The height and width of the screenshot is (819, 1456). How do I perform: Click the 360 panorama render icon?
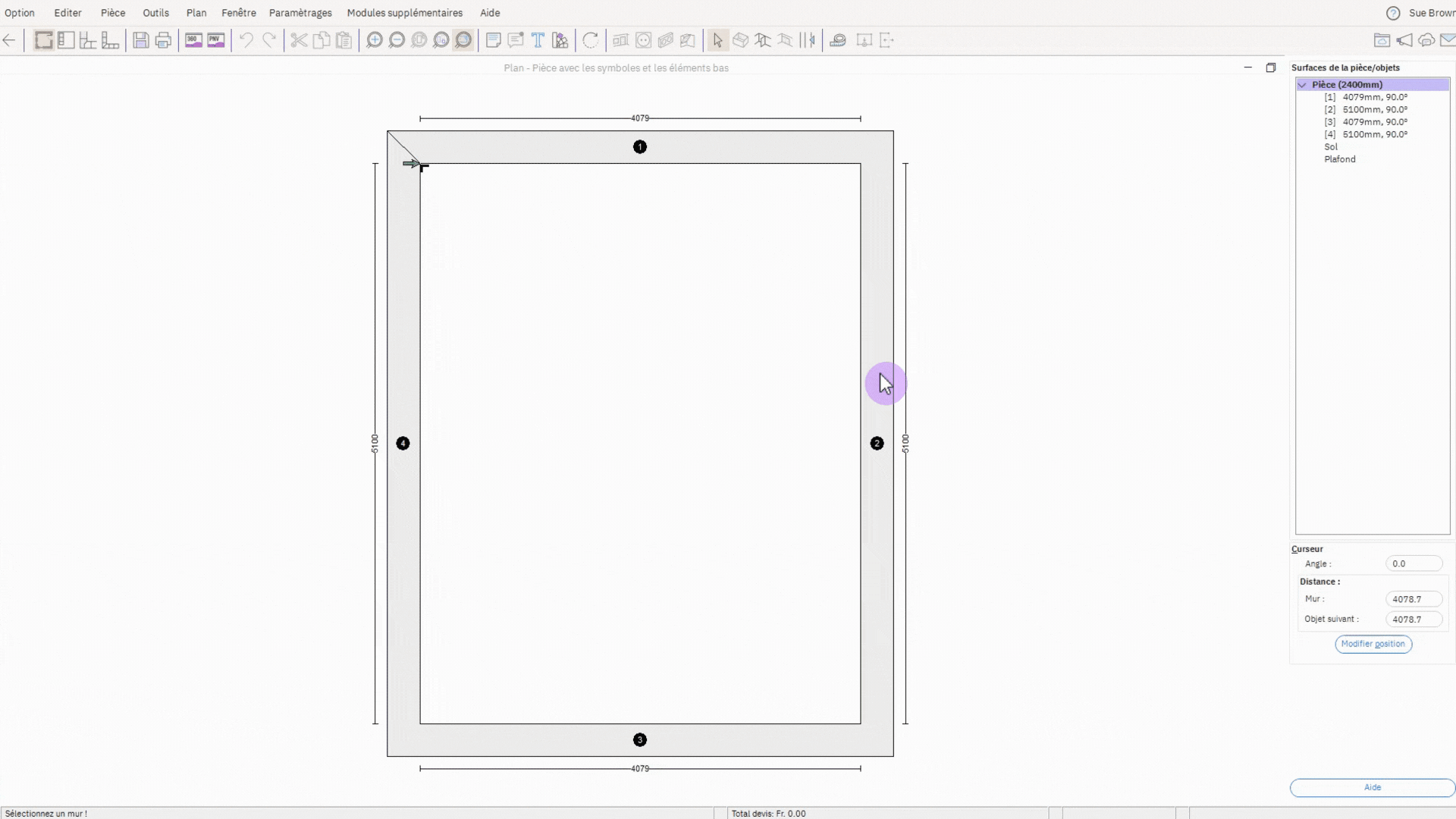pyautogui.click(x=193, y=40)
